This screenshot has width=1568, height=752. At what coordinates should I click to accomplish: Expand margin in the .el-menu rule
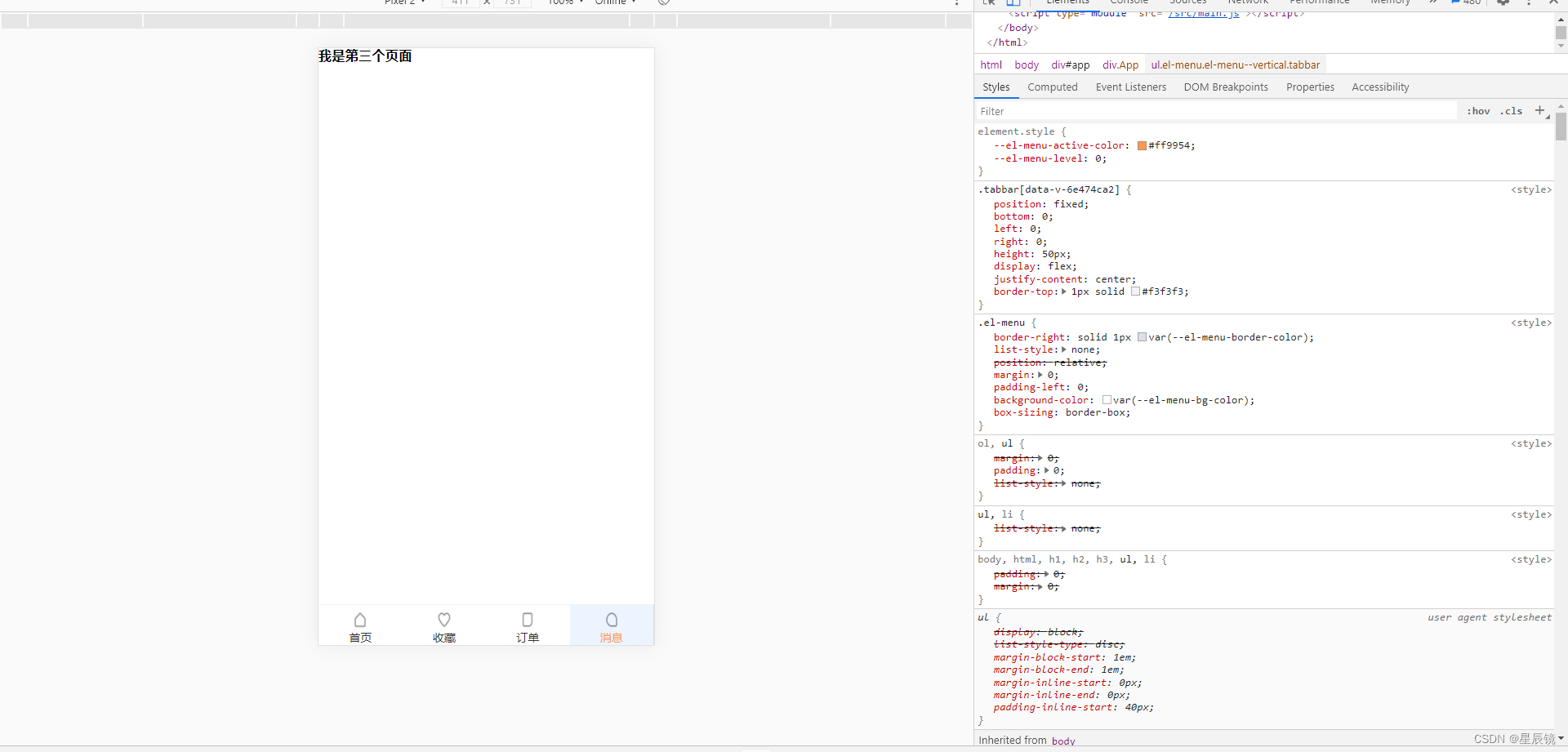click(1040, 375)
